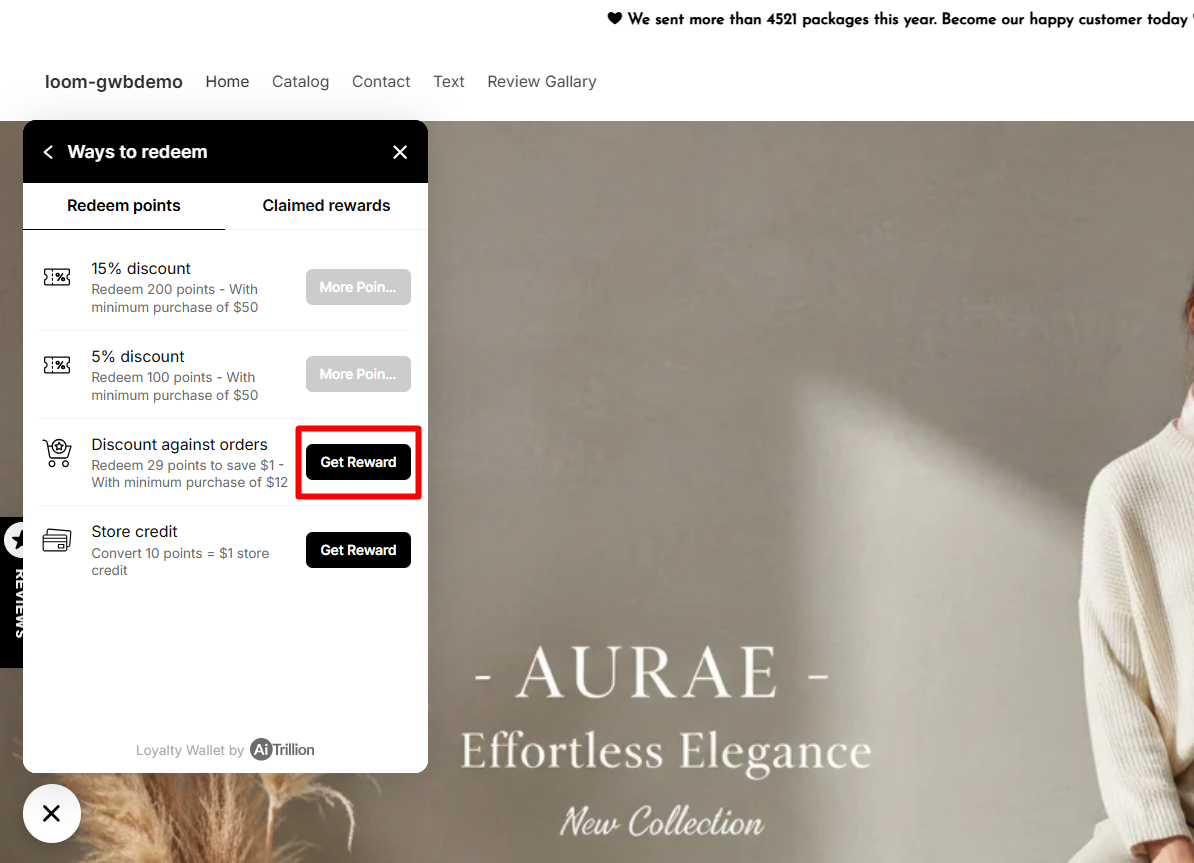This screenshot has width=1194, height=863.
Task: Open the Contact menu item
Action: point(381,82)
